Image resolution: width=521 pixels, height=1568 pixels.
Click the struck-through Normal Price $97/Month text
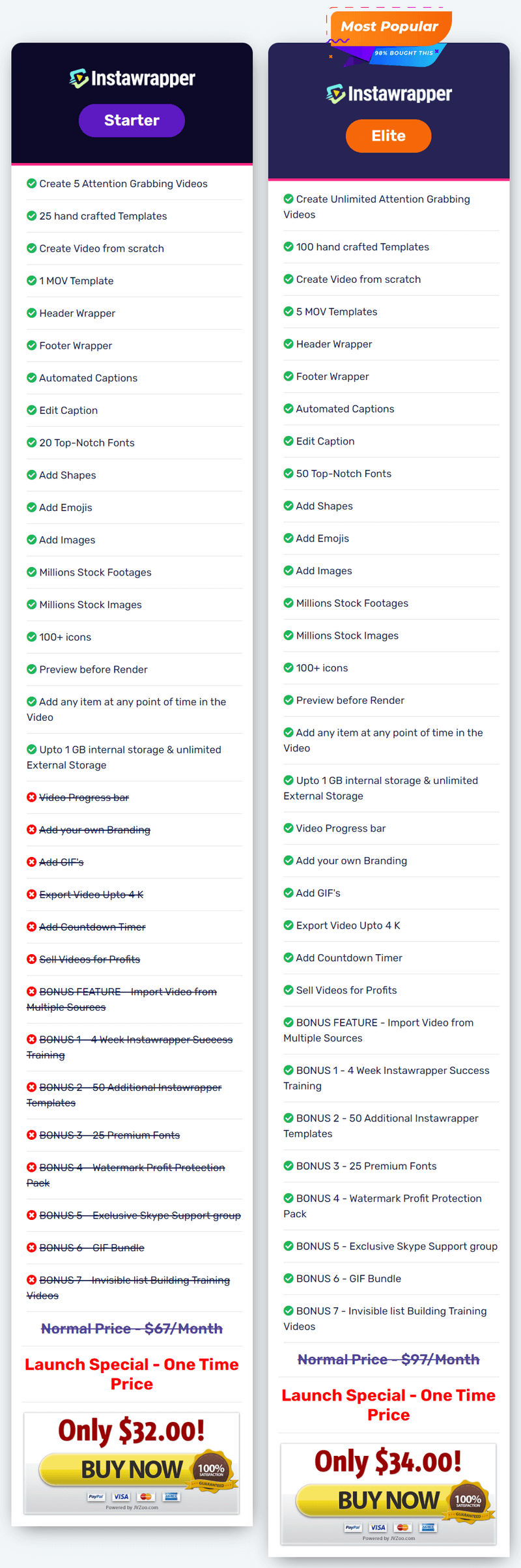[x=389, y=1359]
